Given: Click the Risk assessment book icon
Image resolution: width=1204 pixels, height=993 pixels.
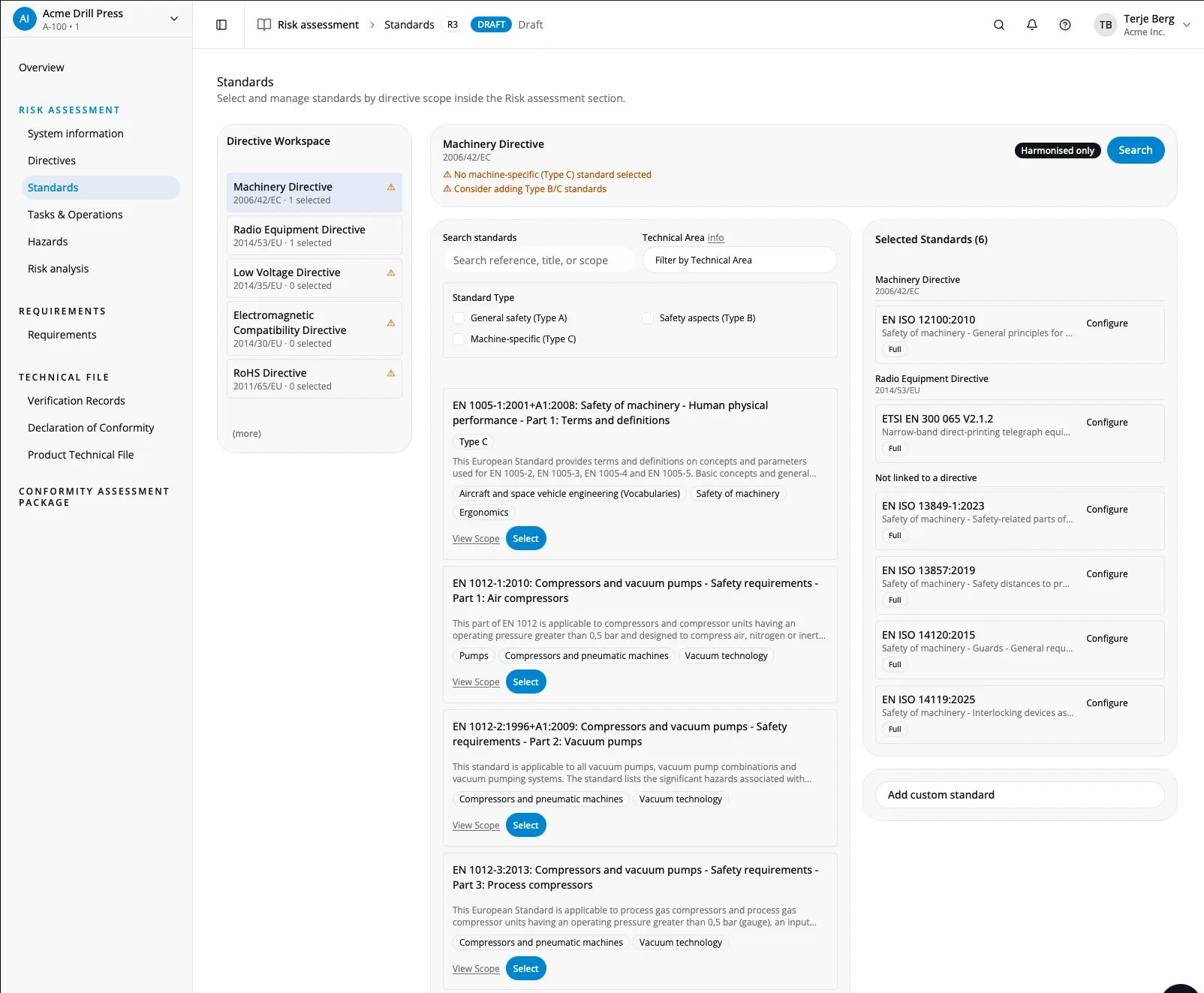Looking at the screenshot, I should (x=264, y=25).
